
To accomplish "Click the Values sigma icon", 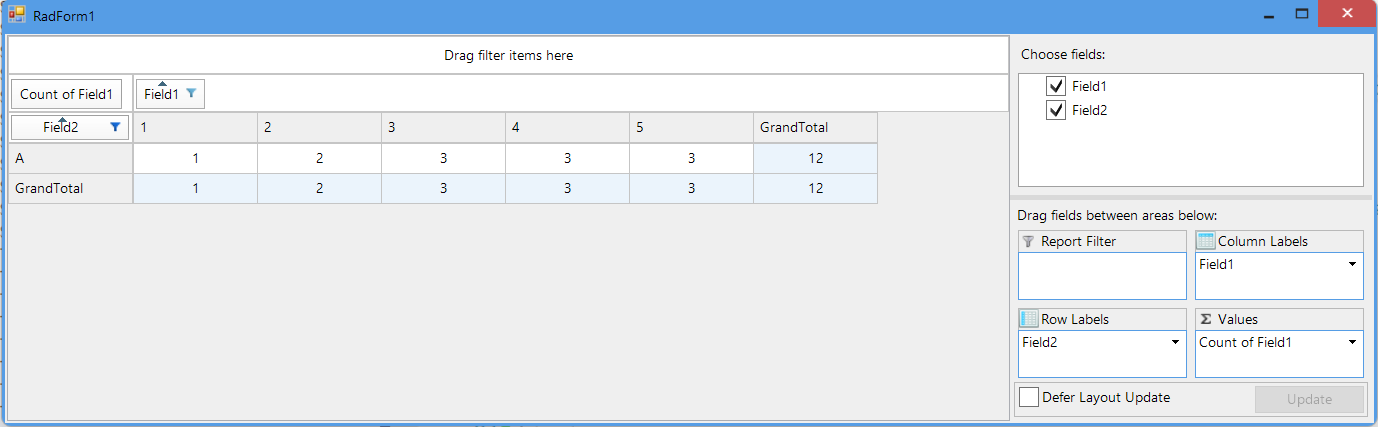I will point(1206,319).
